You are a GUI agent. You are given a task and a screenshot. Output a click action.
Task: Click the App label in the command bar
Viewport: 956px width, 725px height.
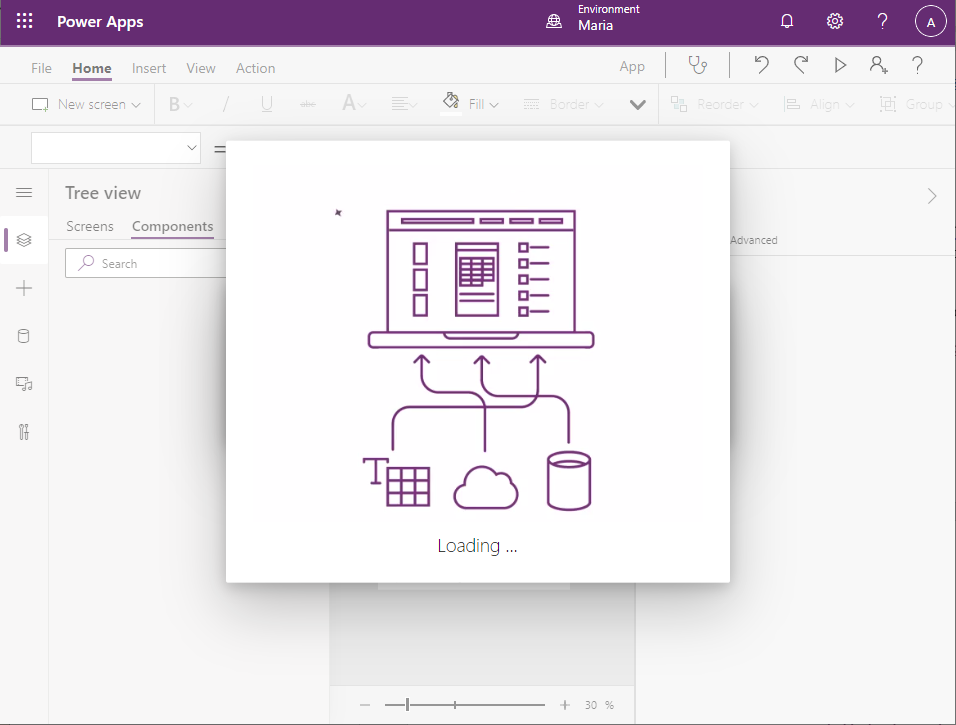click(632, 66)
